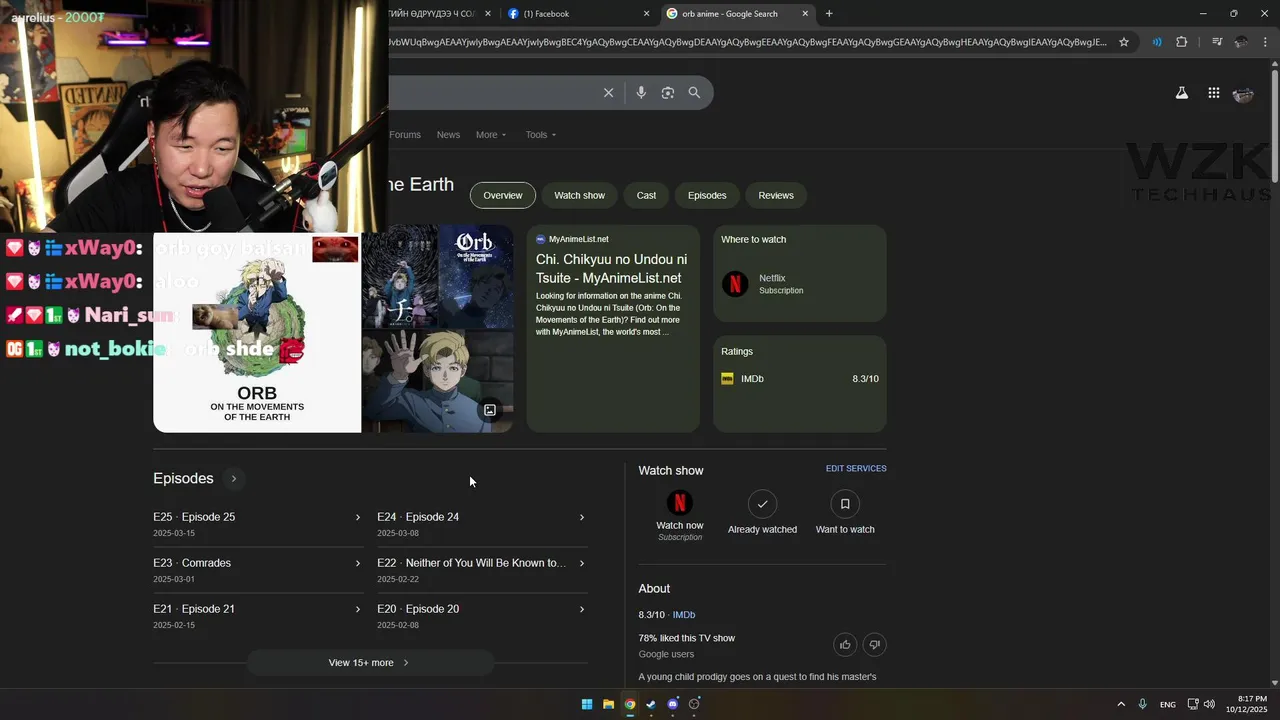The height and width of the screenshot is (720, 1280).
Task: Open the ENG language switcher
Action: point(1167,705)
